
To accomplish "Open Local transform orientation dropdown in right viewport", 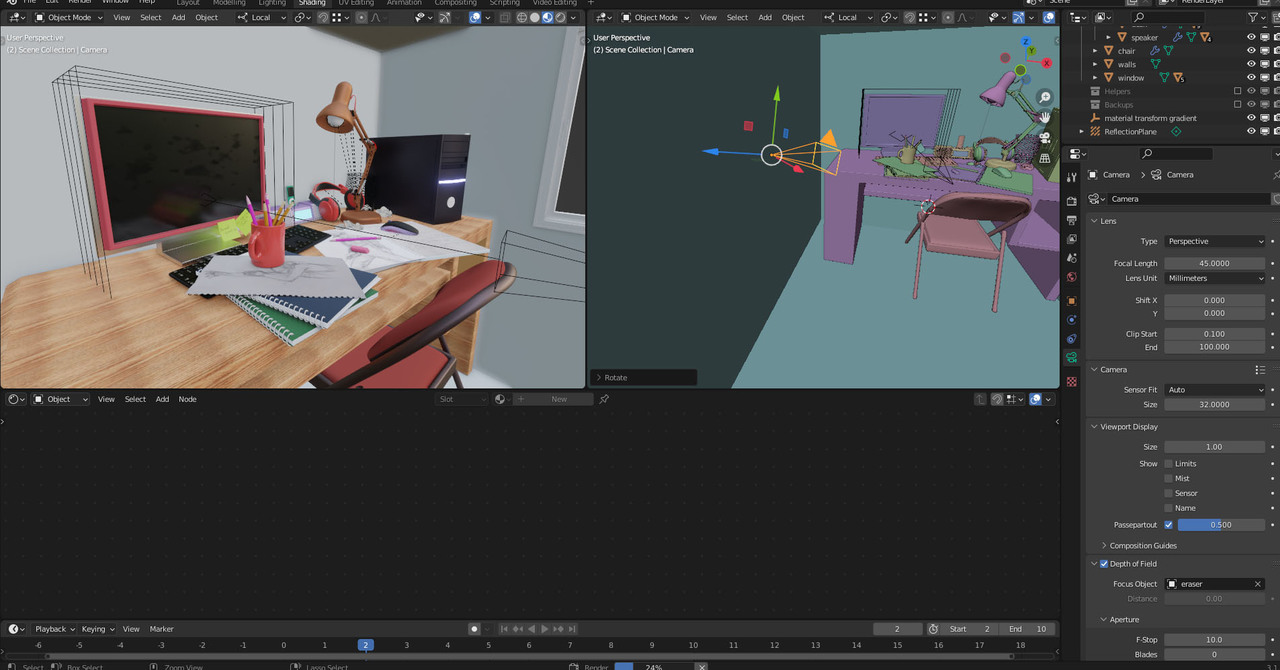I will [x=846, y=17].
